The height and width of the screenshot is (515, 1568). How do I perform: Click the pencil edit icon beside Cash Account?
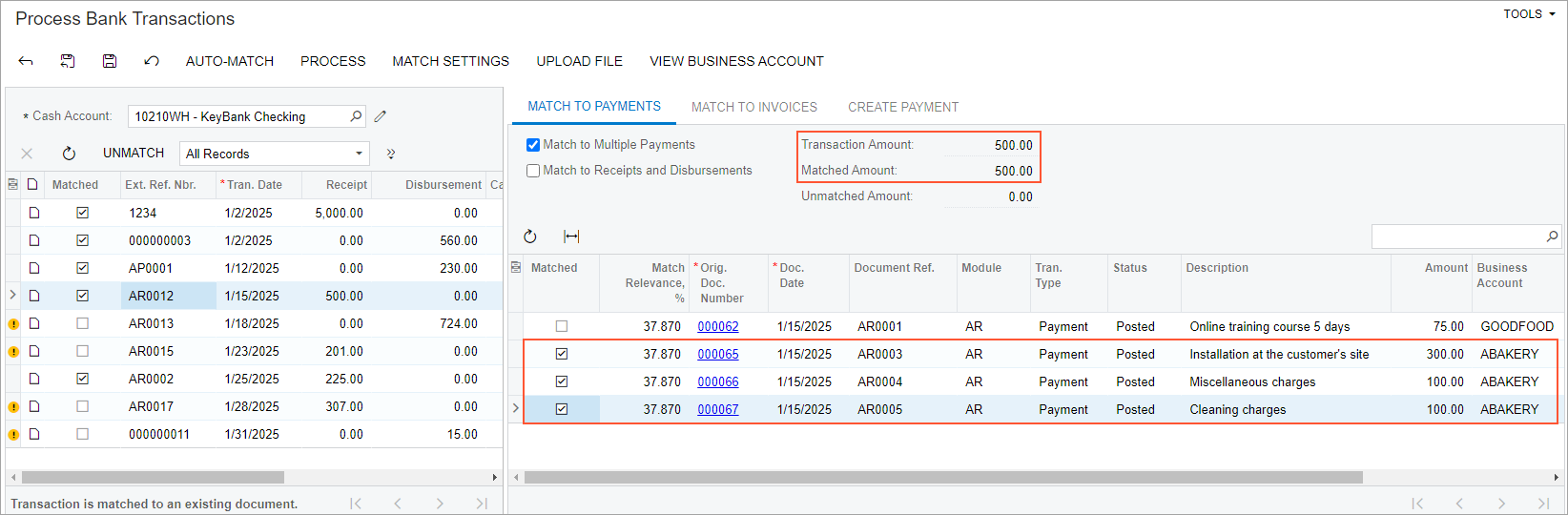click(x=381, y=116)
